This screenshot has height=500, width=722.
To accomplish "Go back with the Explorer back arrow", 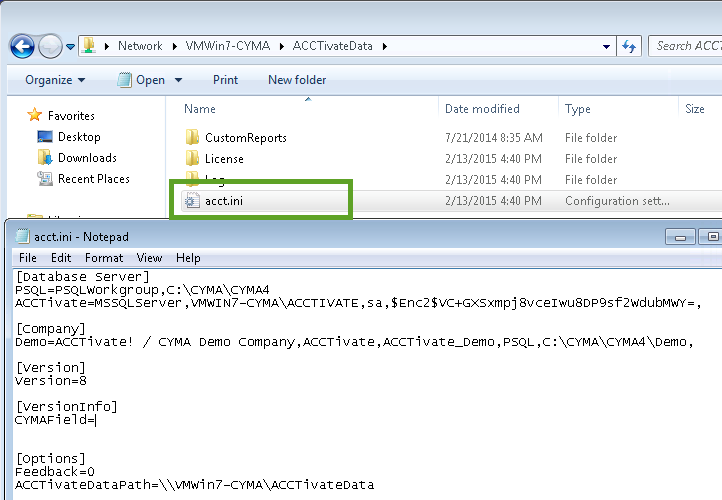I will (x=22, y=46).
